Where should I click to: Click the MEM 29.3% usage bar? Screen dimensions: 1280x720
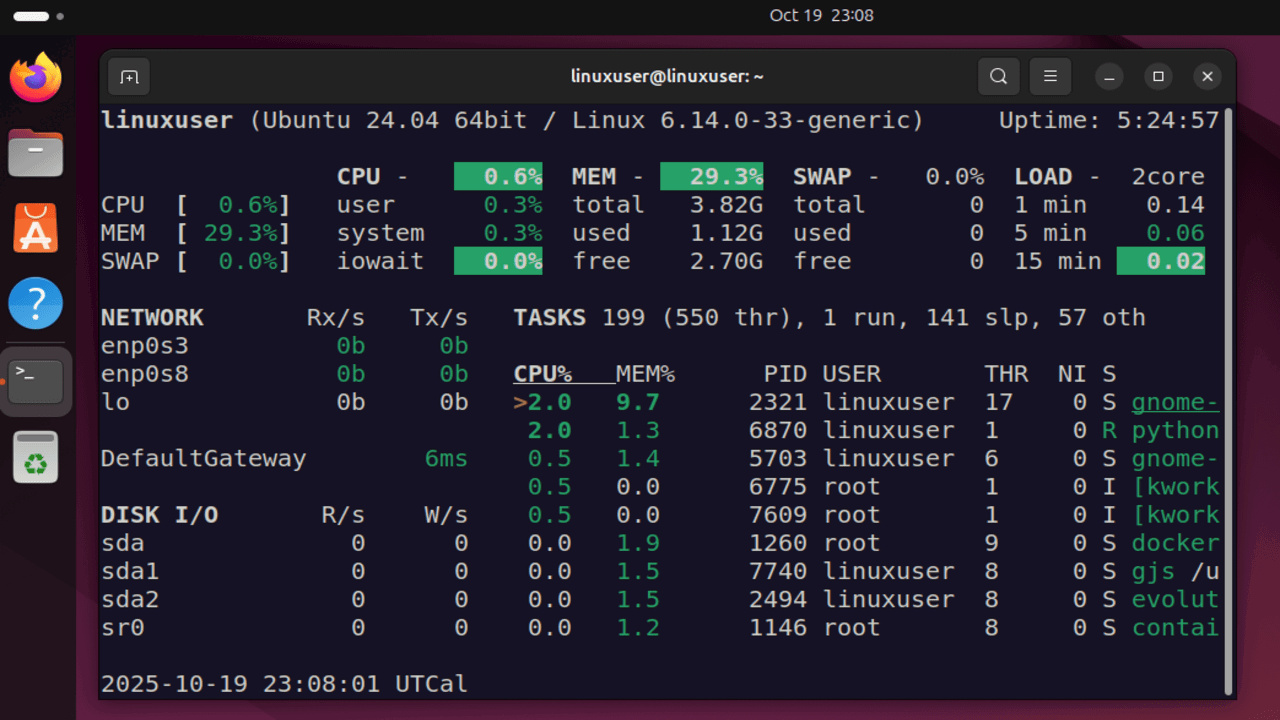coord(711,176)
